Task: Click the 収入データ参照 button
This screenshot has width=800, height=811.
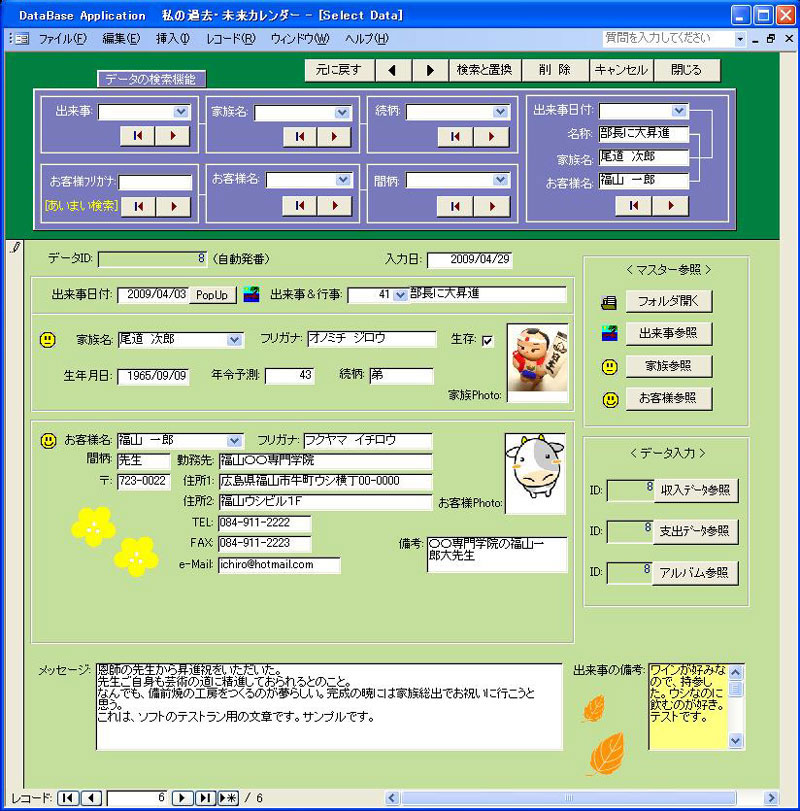Action: pos(696,491)
